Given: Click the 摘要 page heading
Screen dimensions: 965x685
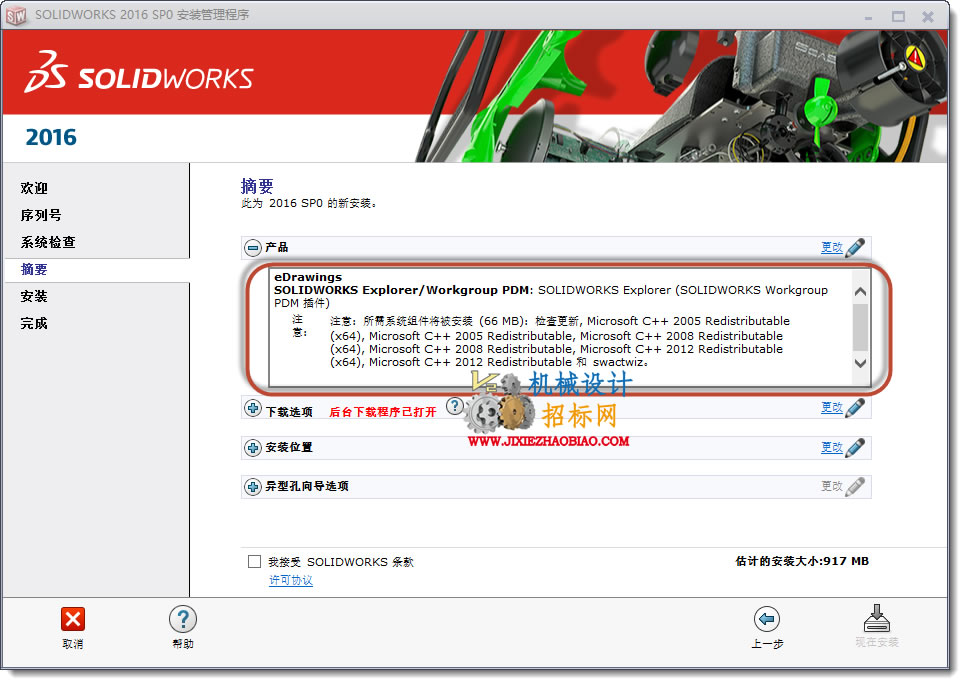Looking at the screenshot, I should (257, 186).
